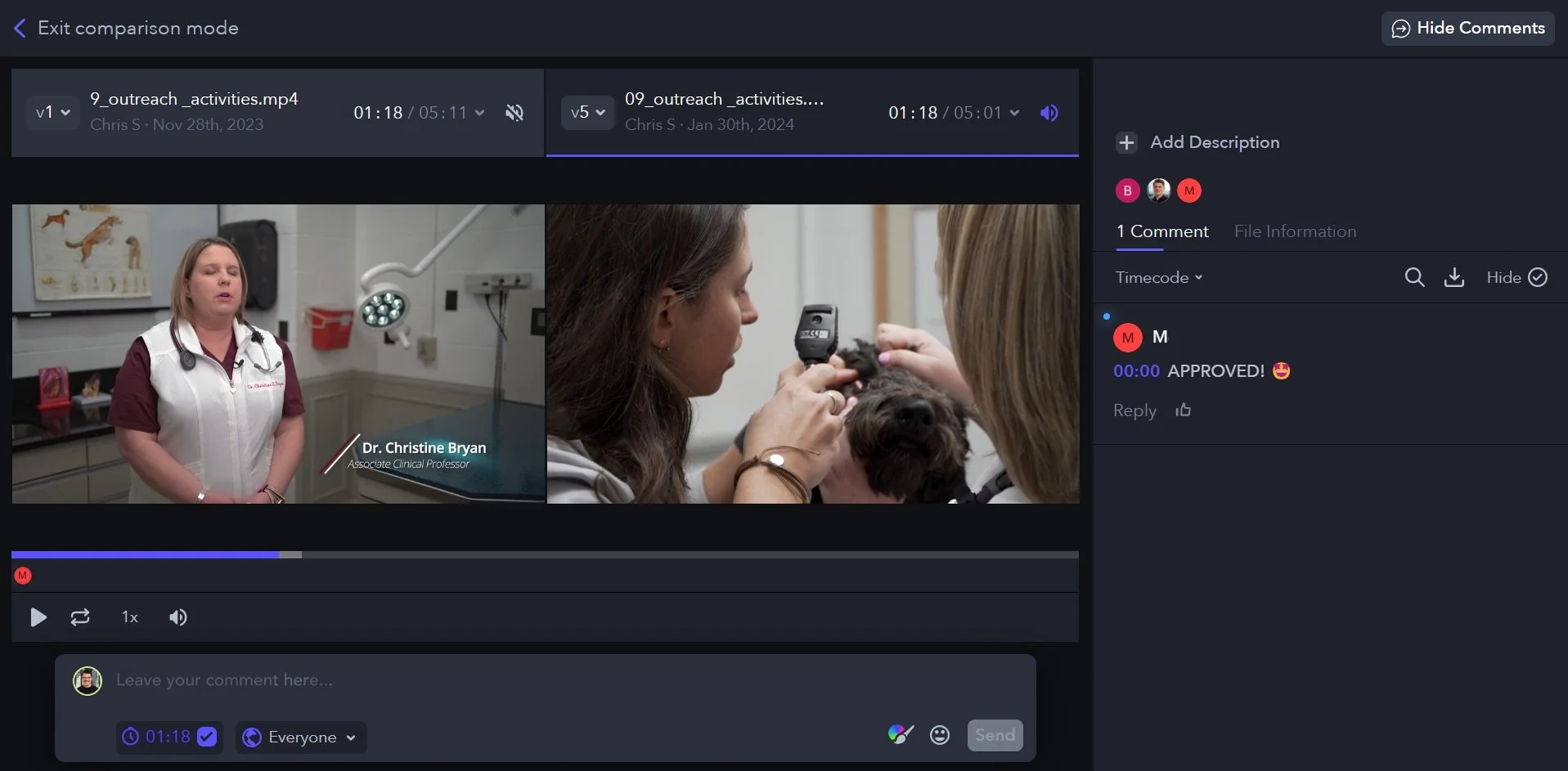Open the Timecode sort dropdown
This screenshot has width=1568, height=771.
point(1159,277)
